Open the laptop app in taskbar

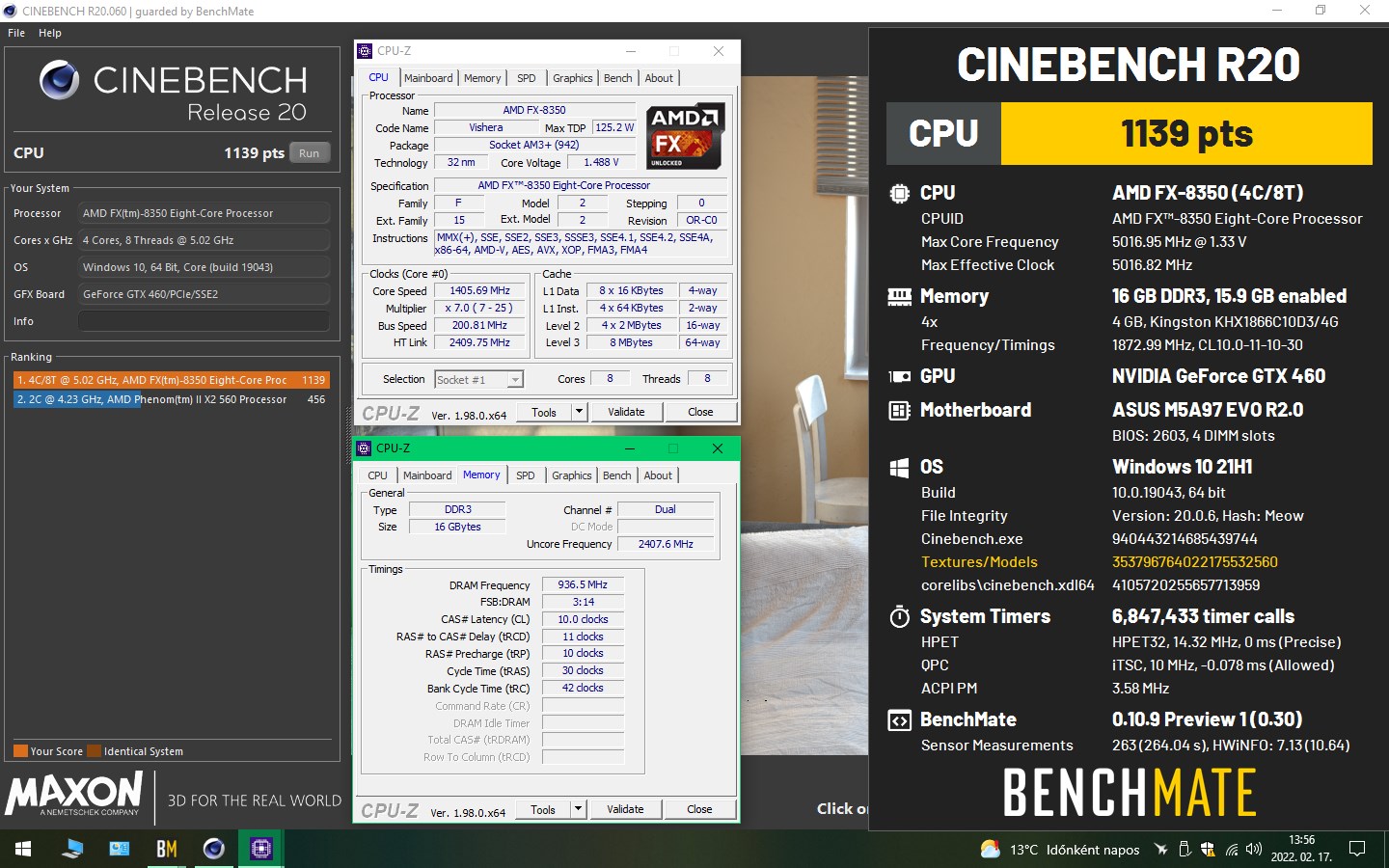72,849
